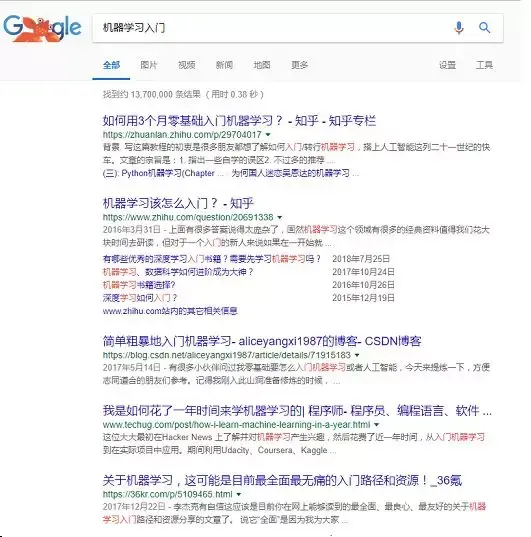This screenshot has height=537, width=531.
Task: Click the date 2015年12月19日
Action: [363, 298]
